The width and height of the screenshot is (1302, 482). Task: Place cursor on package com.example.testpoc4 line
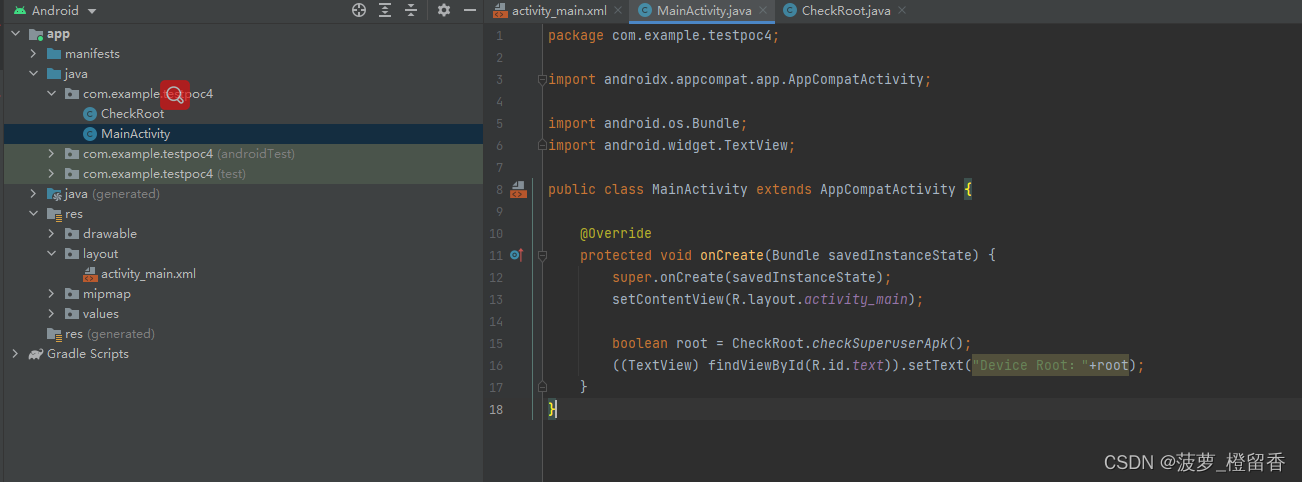[x=663, y=35]
